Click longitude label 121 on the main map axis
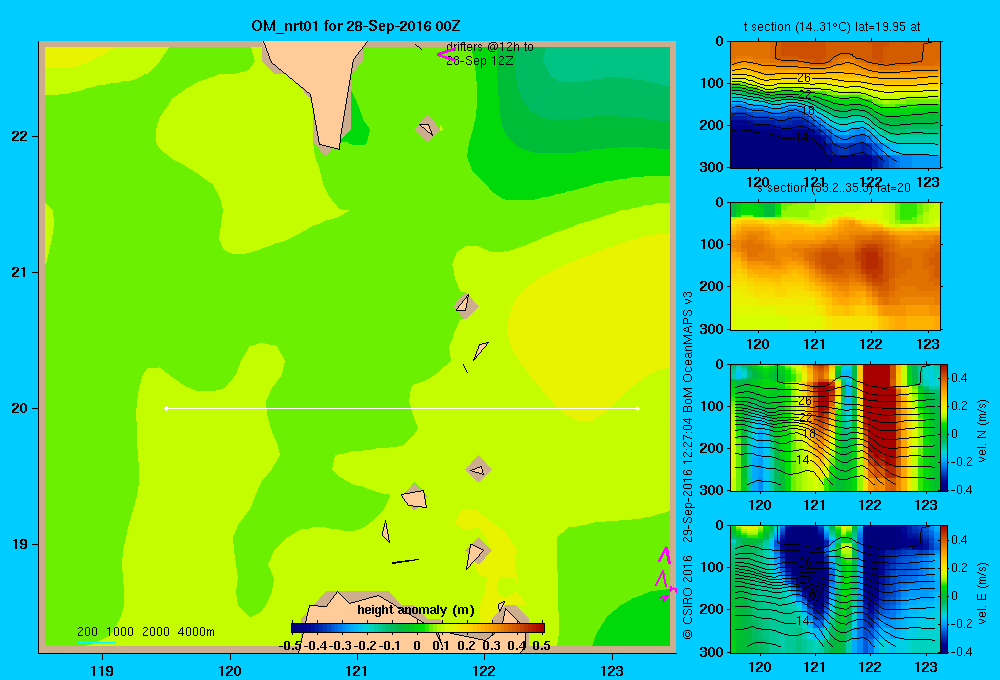This screenshot has width=1000, height=680. 357,670
